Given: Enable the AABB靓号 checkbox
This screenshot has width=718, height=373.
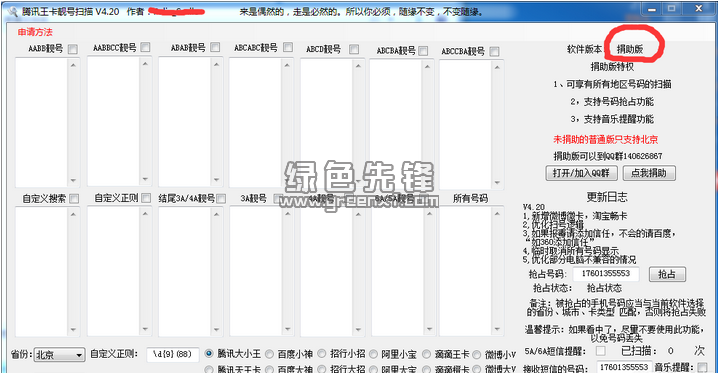Looking at the screenshot, I should (x=73, y=49).
